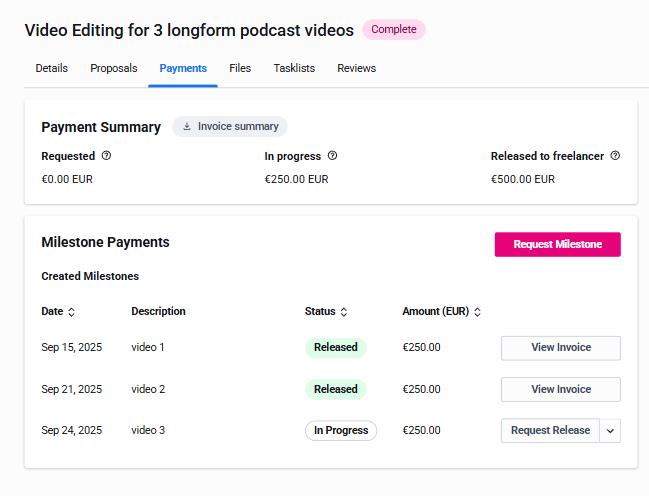Viewport: 649px width, 496px height.
Task: Go to the Tasklists tab
Action: coord(294,68)
